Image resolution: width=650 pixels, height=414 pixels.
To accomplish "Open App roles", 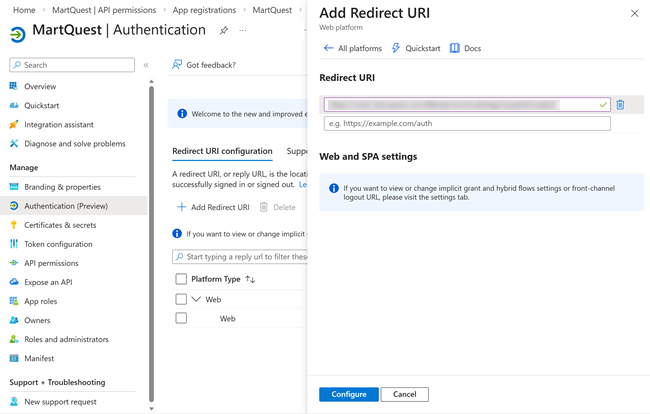I will [40, 301].
